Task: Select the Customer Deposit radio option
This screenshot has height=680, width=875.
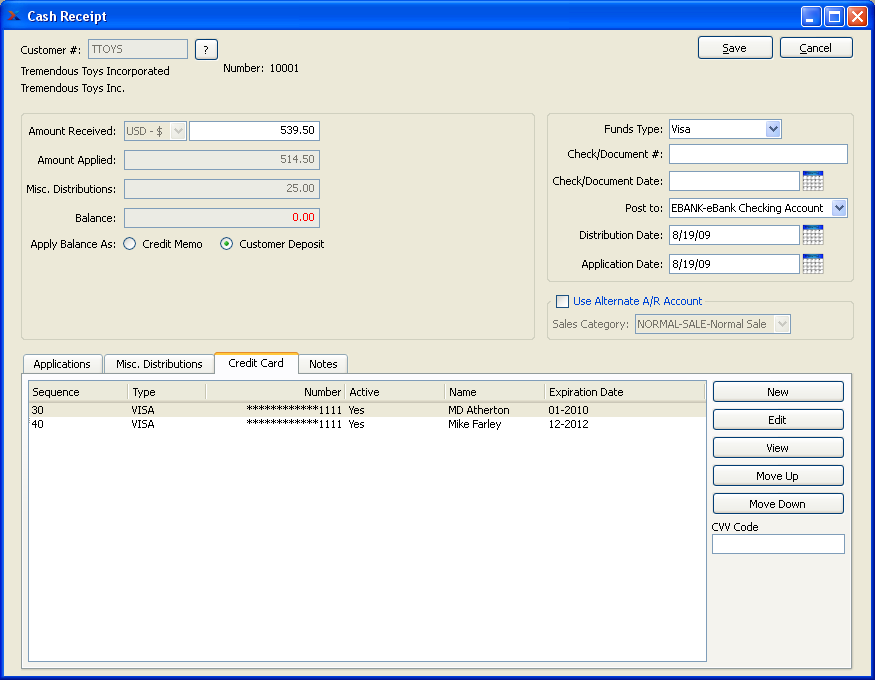Action: (227, 244)
